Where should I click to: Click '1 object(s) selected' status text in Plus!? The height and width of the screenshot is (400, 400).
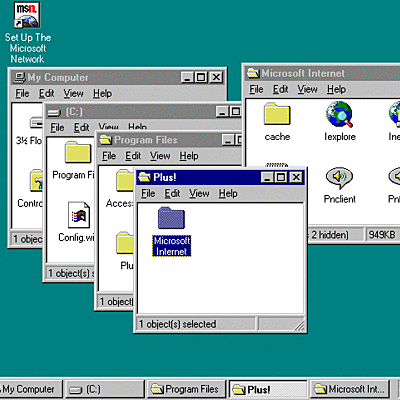(178, 324)
